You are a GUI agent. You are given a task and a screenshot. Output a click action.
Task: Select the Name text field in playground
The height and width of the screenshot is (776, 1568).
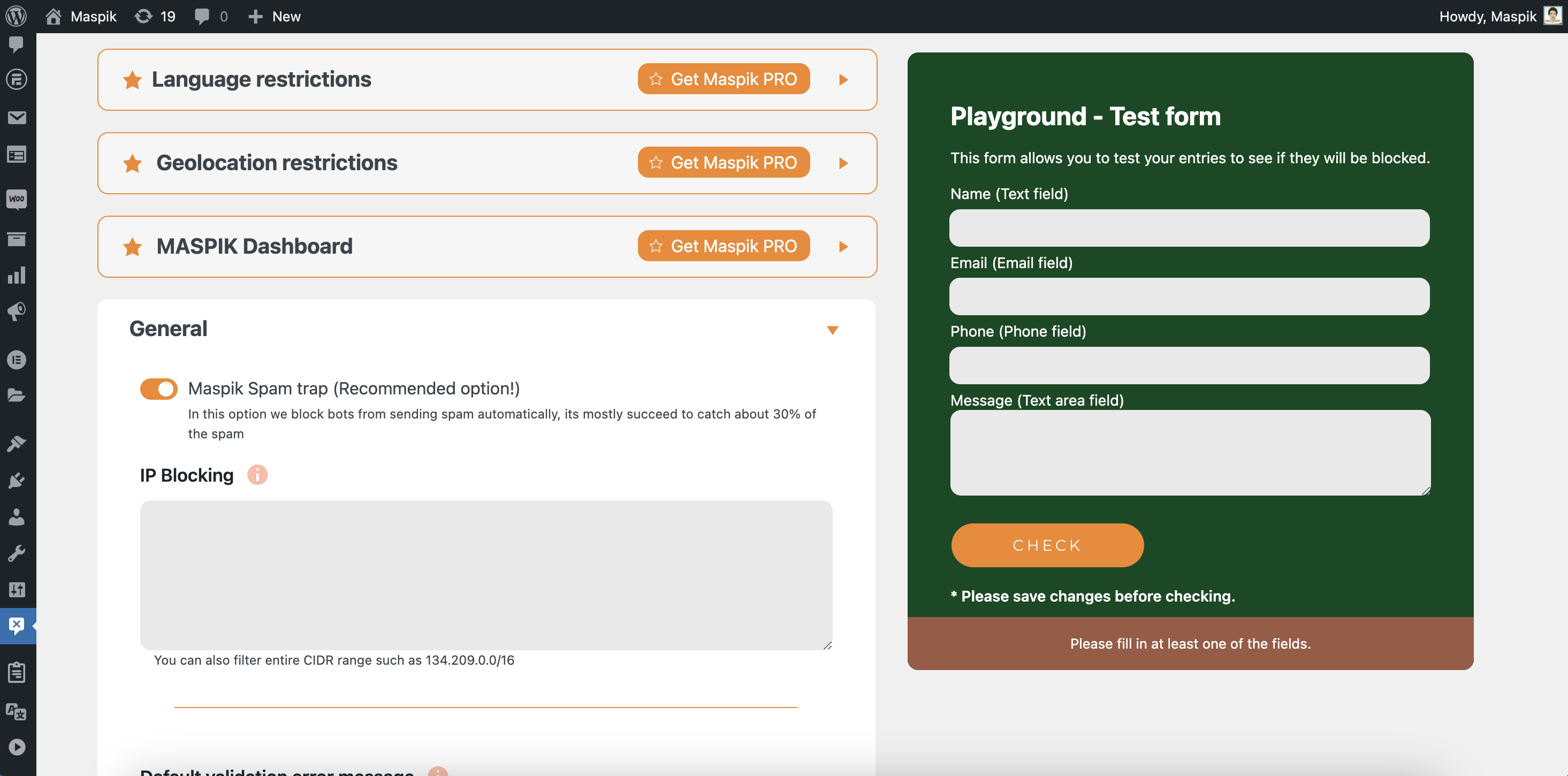[1190, 228]
